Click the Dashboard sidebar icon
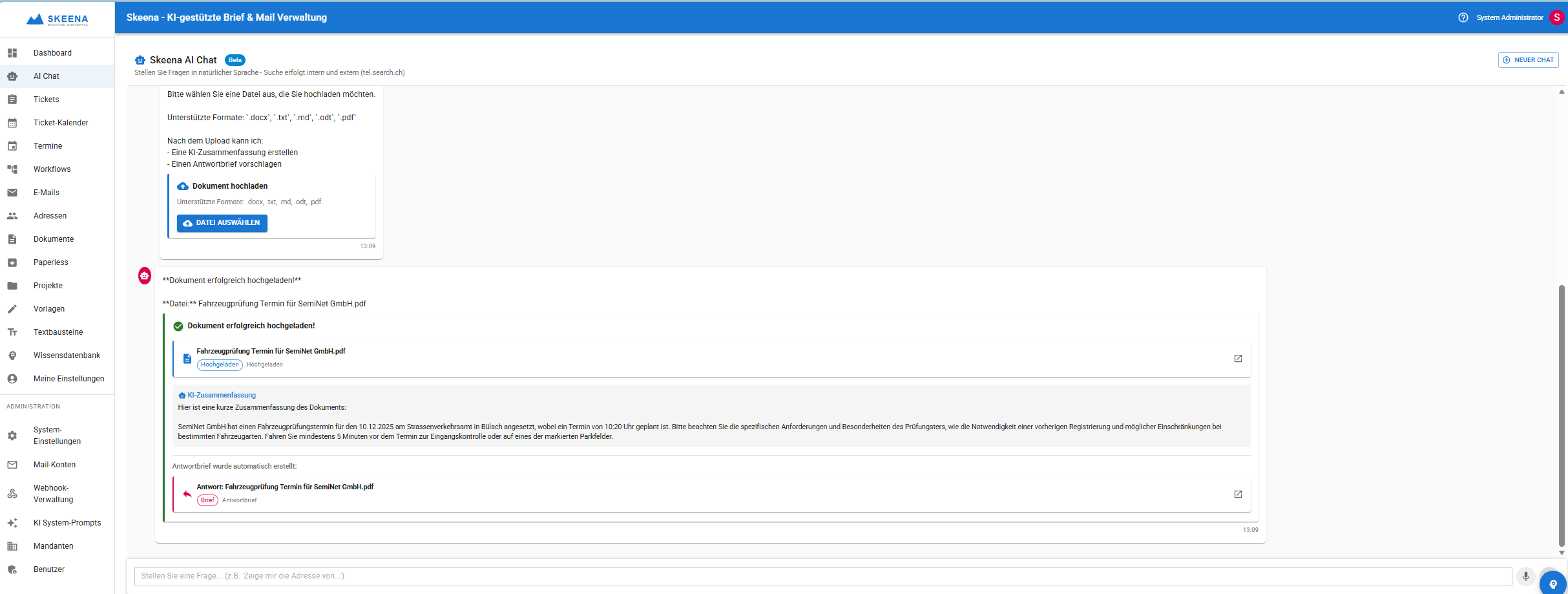The height and width of the screenshot is (594, 1568). tap(12, 53)
